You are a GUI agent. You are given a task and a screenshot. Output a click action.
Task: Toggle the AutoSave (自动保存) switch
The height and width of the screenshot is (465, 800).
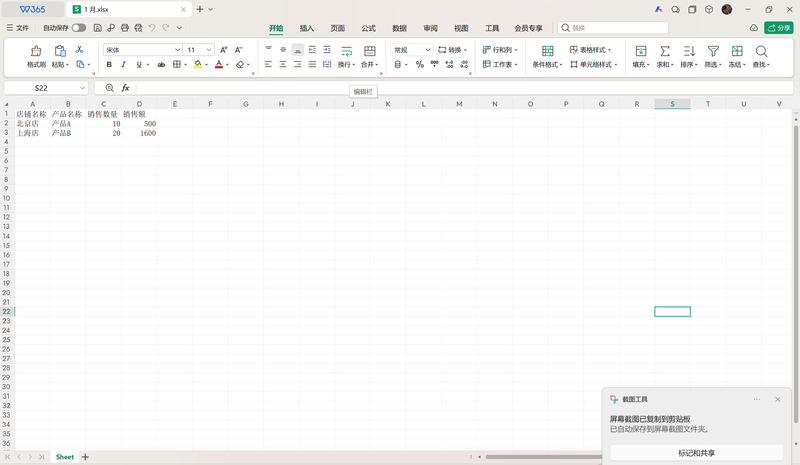[79, 28]
